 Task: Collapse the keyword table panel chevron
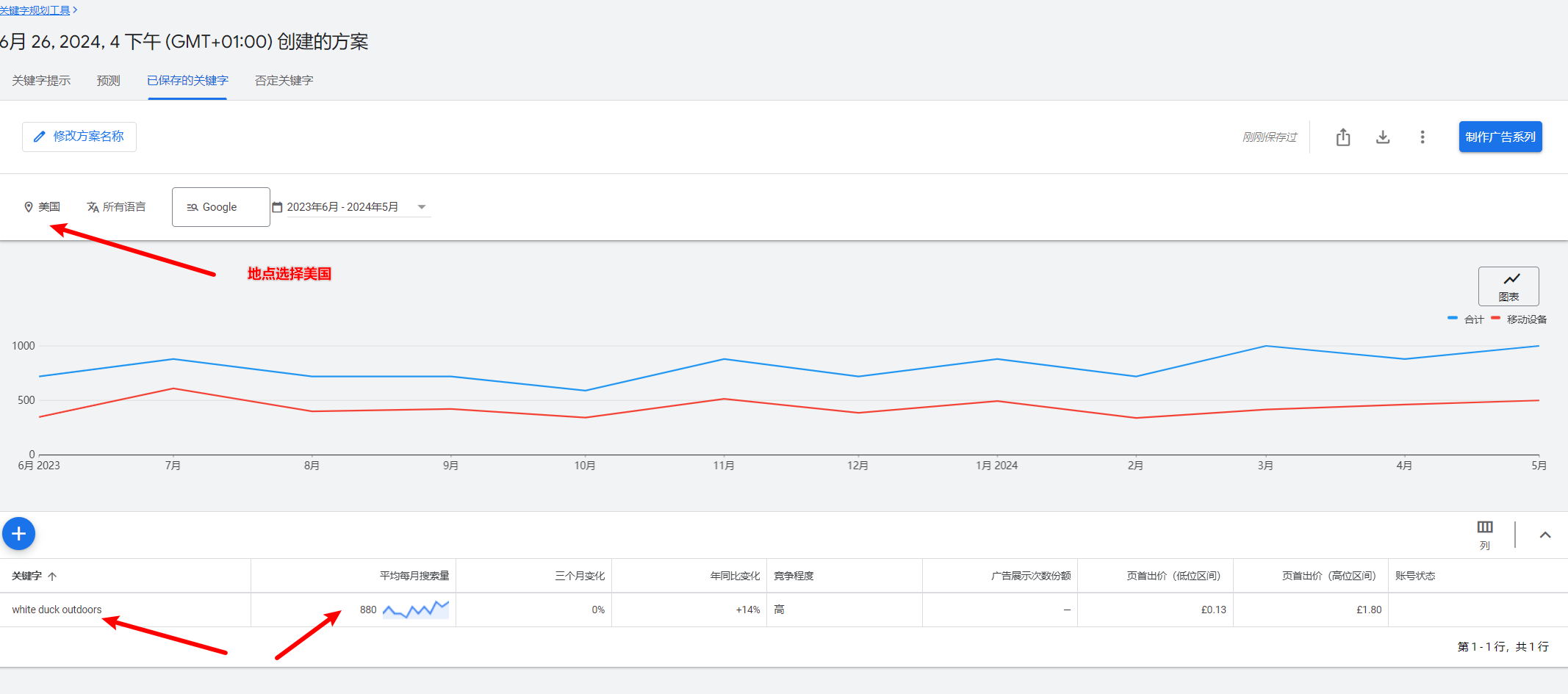click(x=1544, y=535)
